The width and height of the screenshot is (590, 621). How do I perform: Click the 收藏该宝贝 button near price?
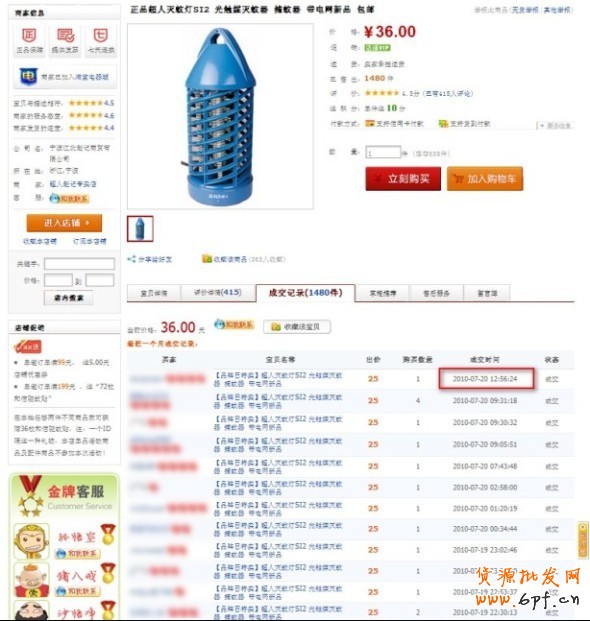[x=297, y=327]
